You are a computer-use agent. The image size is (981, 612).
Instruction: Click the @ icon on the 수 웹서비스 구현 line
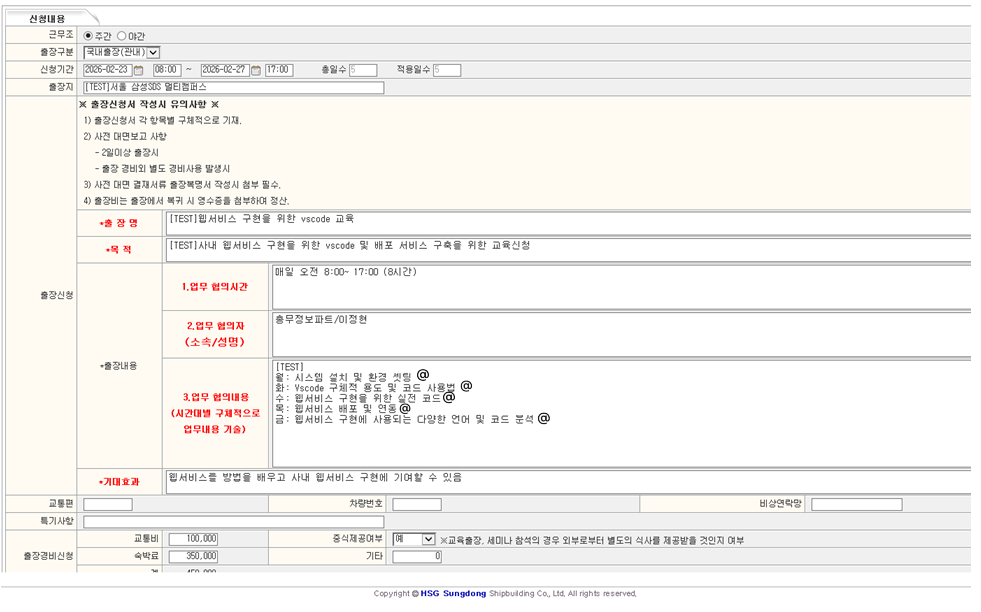click(449, 396)
